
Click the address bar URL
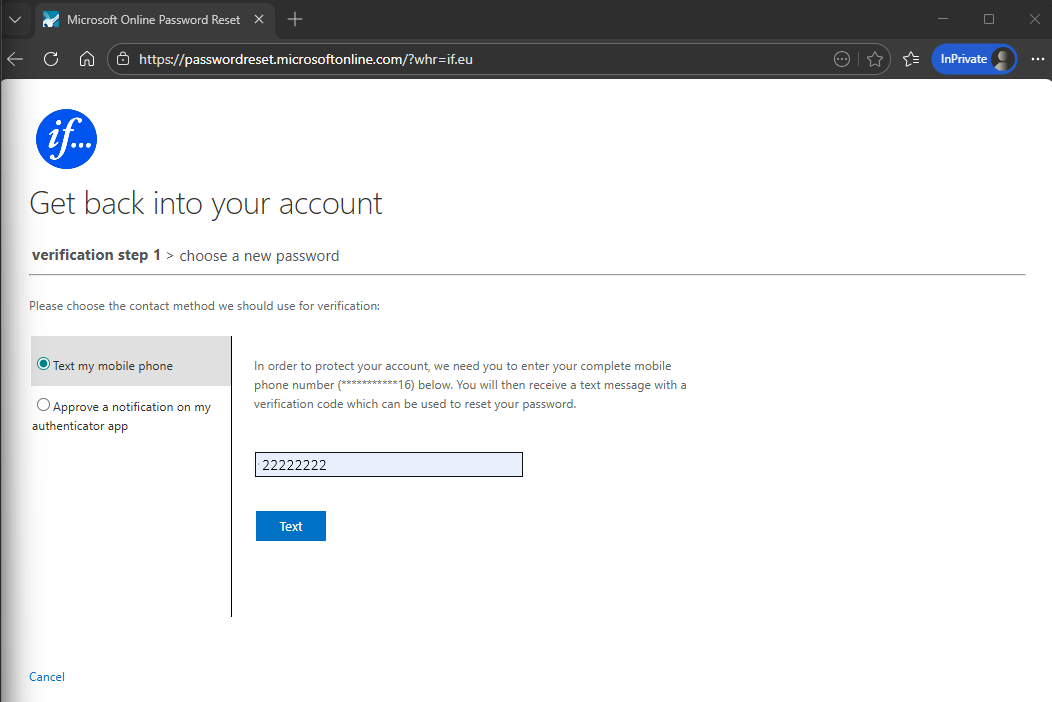(x=306, y=59)
